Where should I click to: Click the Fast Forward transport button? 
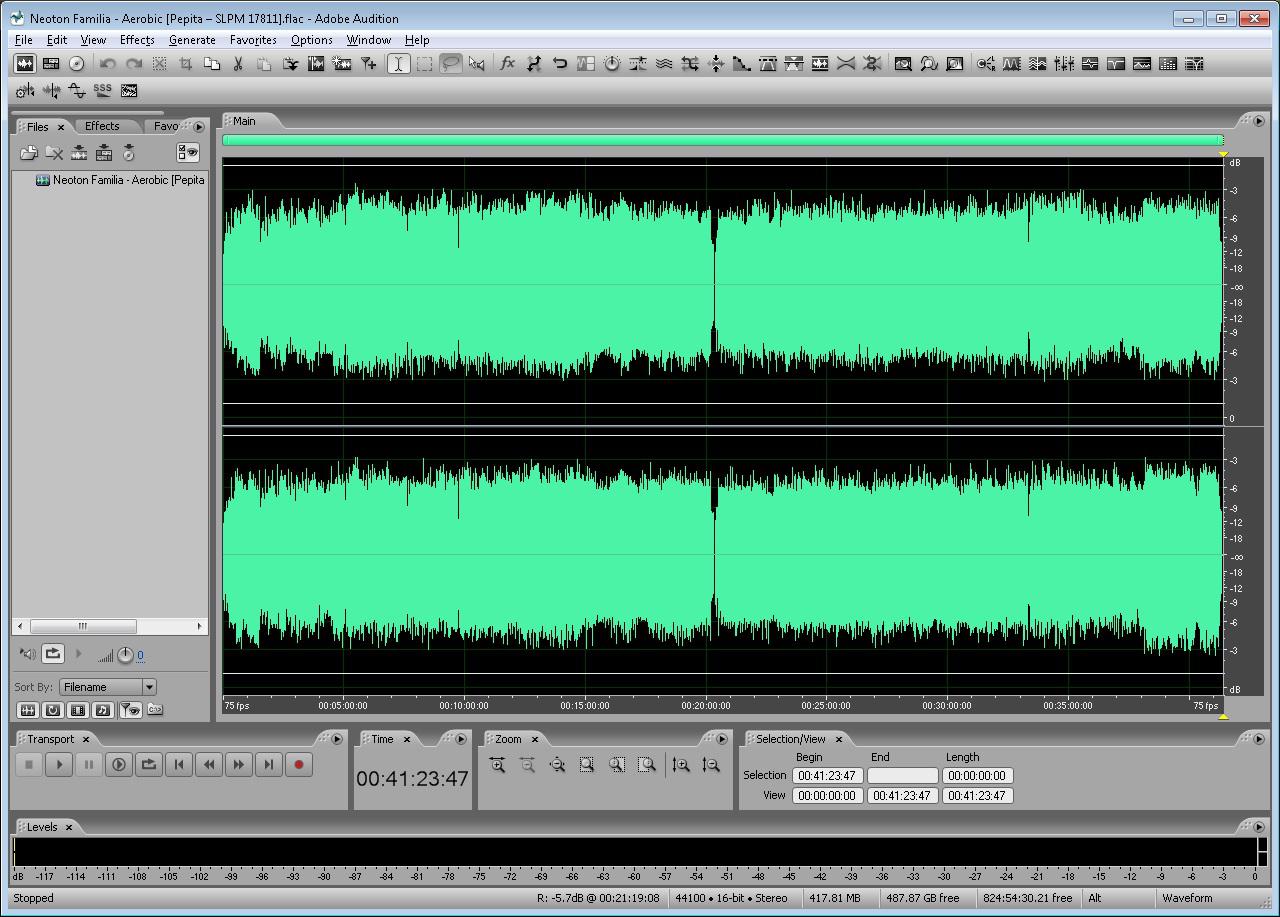(239, 765)
